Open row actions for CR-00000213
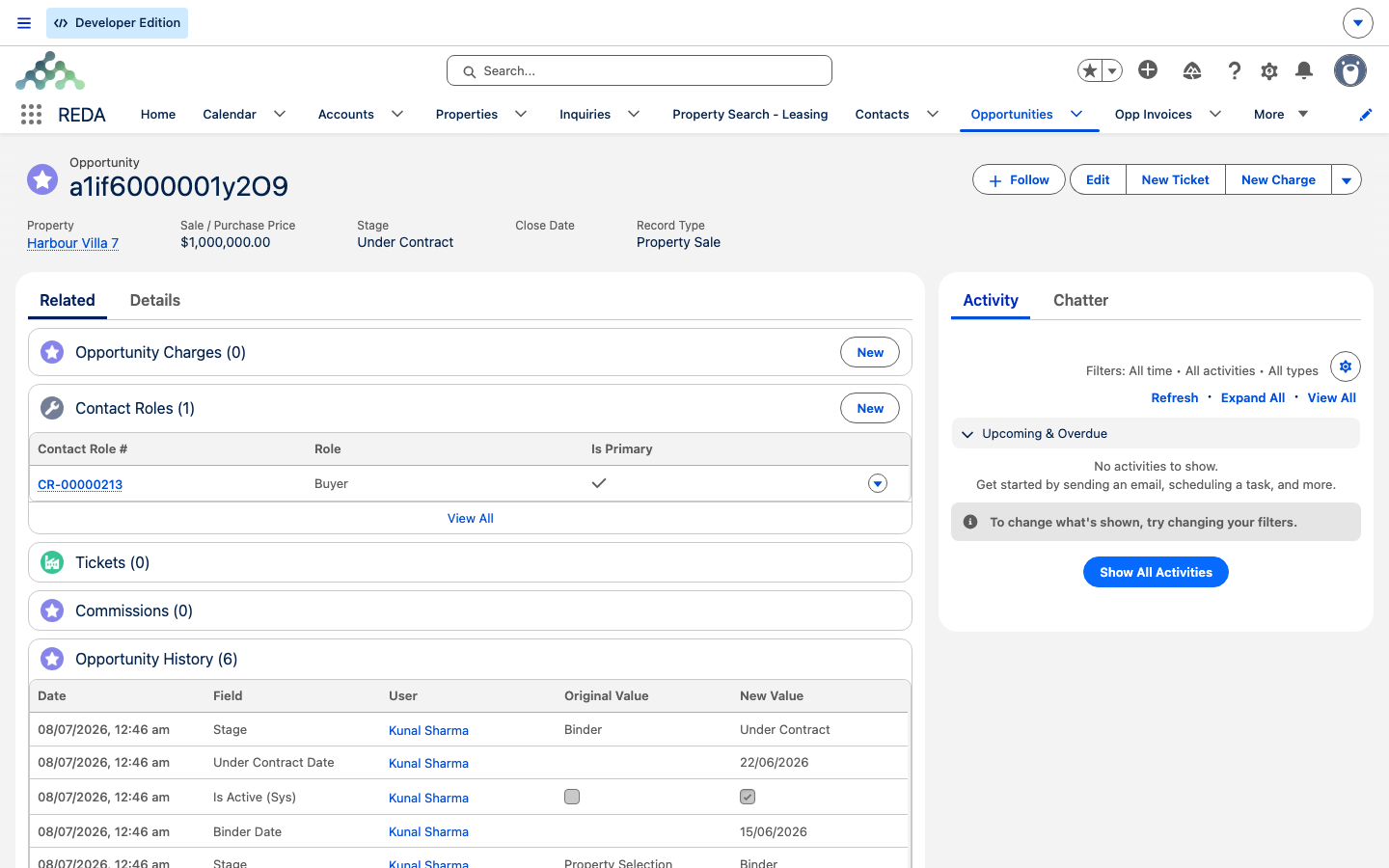Image resolution: width=1389 pixels, height=868 pixels. point(878,483)
